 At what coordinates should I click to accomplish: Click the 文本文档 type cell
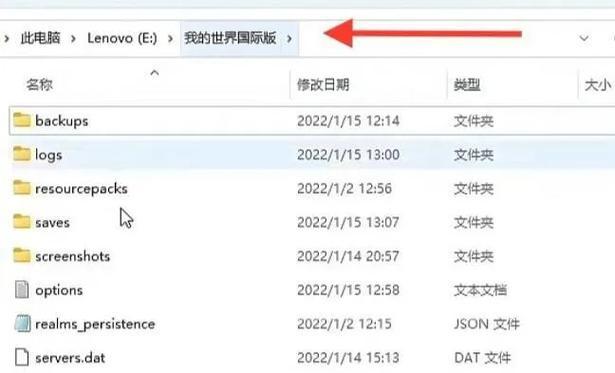point(480,290)
